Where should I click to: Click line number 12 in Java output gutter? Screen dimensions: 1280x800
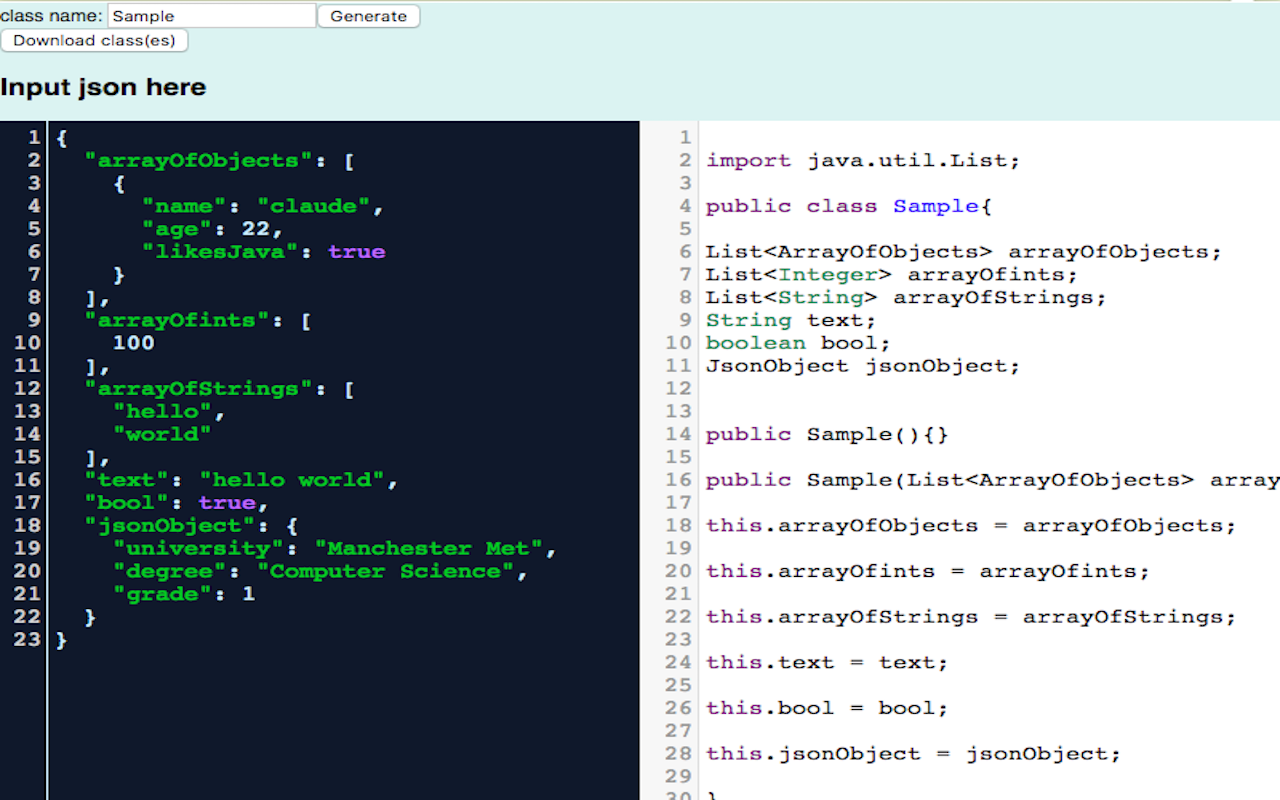[x=679, y=389]
